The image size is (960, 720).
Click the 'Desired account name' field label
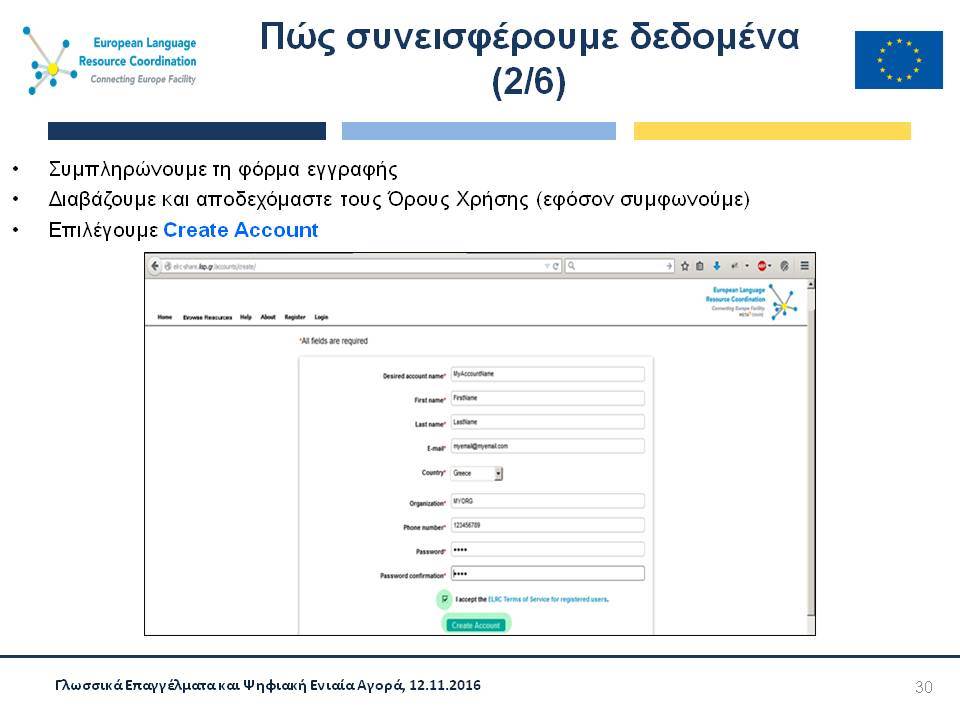[414, 376]
